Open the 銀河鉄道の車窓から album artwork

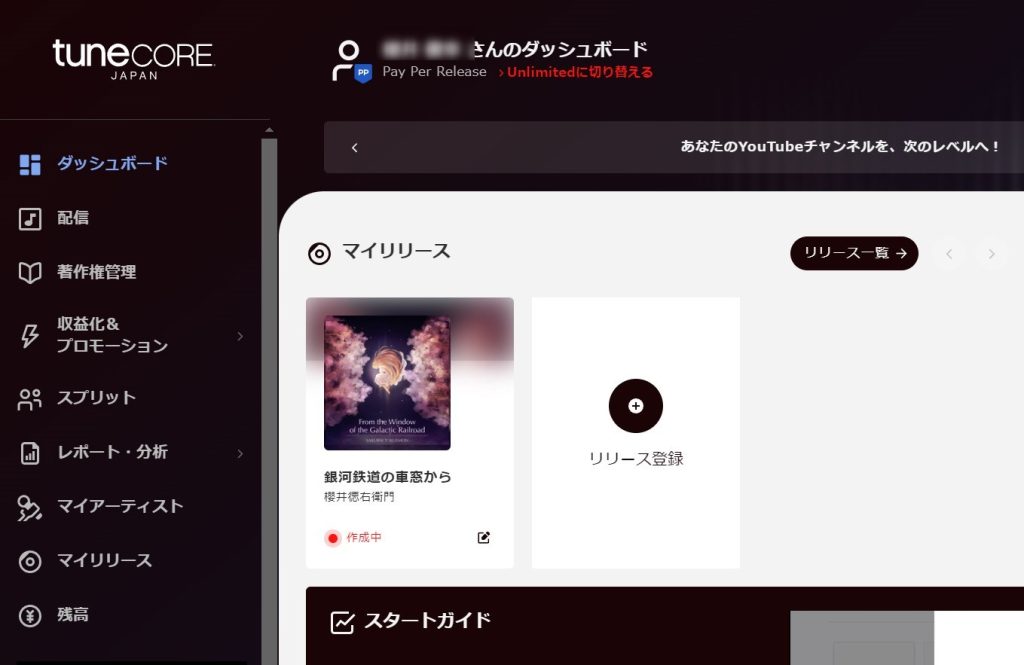[x=387, y=383]
